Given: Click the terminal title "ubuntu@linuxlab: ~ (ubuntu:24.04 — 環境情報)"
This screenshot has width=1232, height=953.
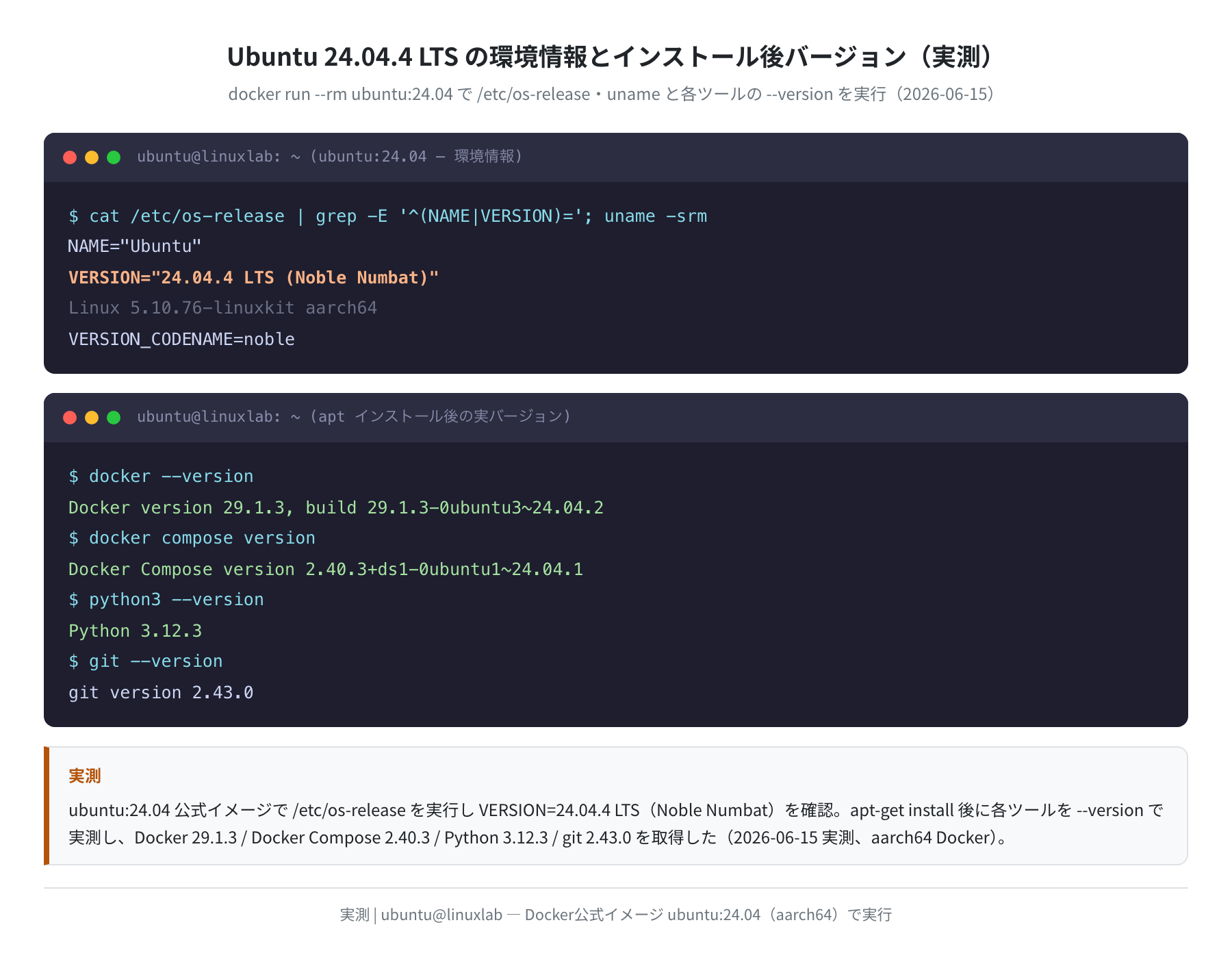Looking at the screenshot, I should tap(330, 157).
